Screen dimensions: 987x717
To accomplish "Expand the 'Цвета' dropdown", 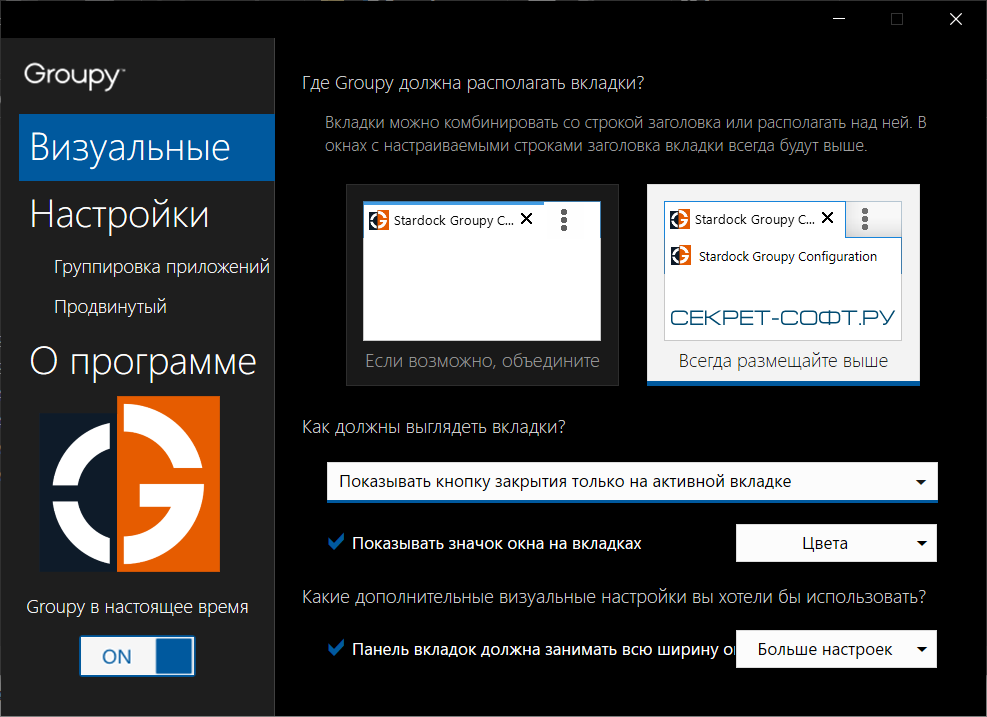I will pyautogui.click(x=836, y=544).
